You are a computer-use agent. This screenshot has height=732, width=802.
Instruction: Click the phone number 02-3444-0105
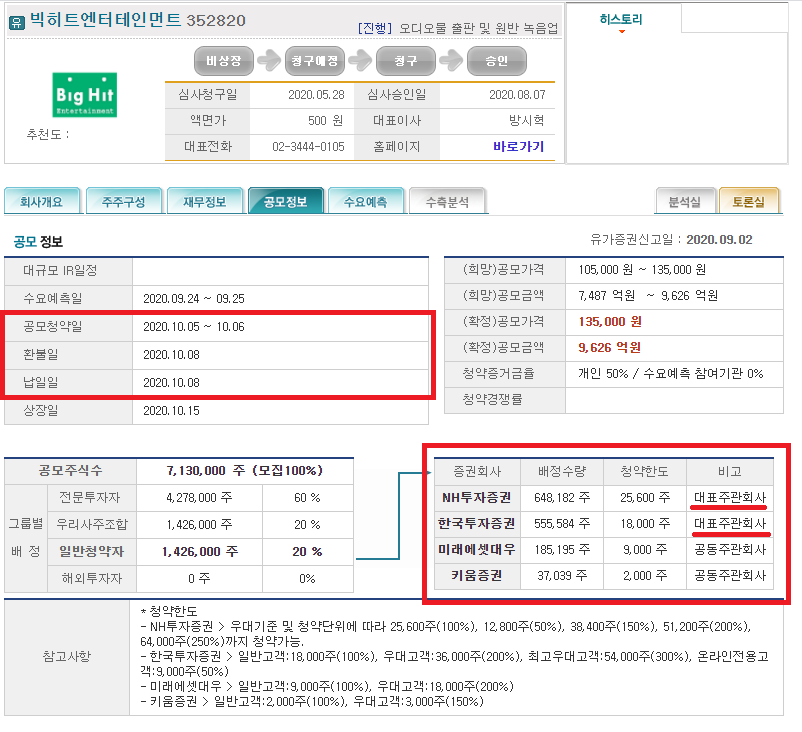pyautogui.click(x=308, y=147)
